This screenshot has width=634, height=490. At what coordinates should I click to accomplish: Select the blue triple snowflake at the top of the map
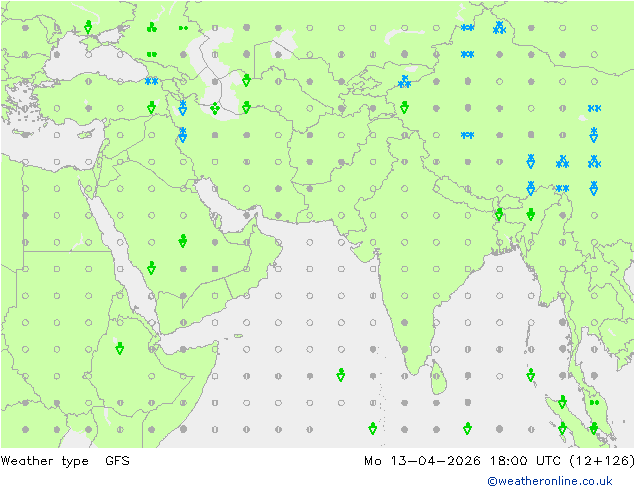point(498,28)
